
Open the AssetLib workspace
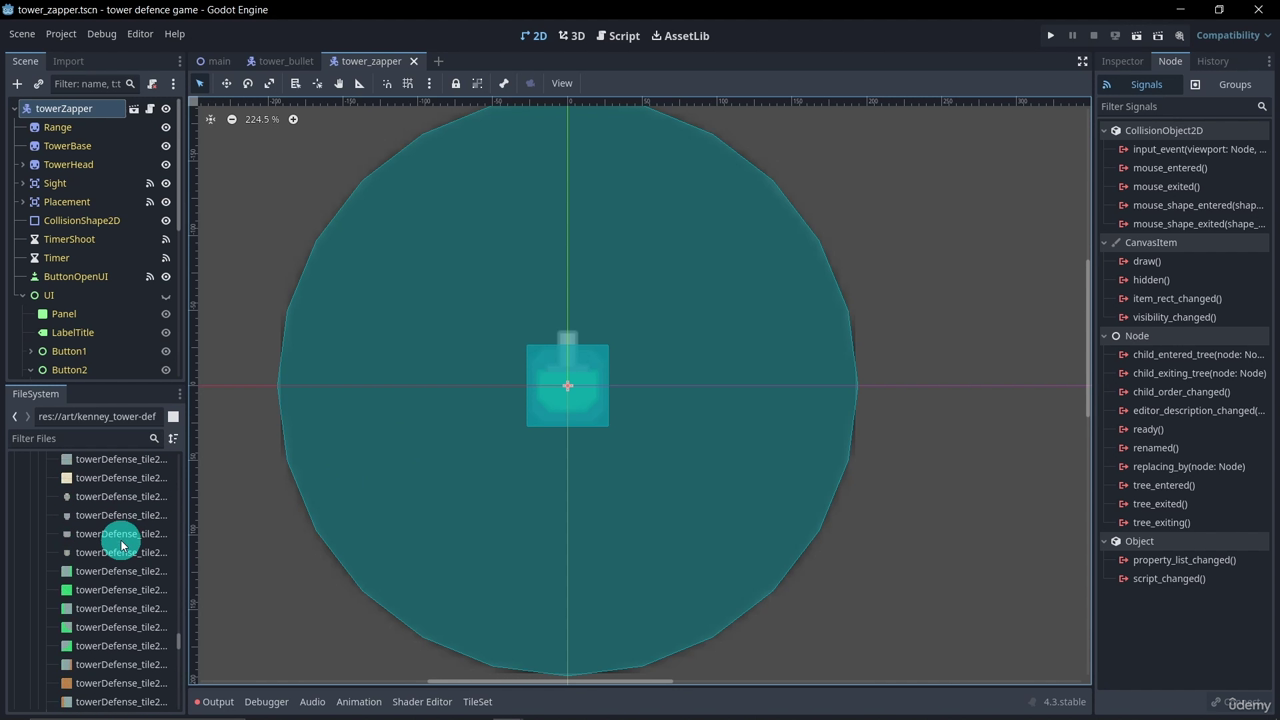click(680, 36)
